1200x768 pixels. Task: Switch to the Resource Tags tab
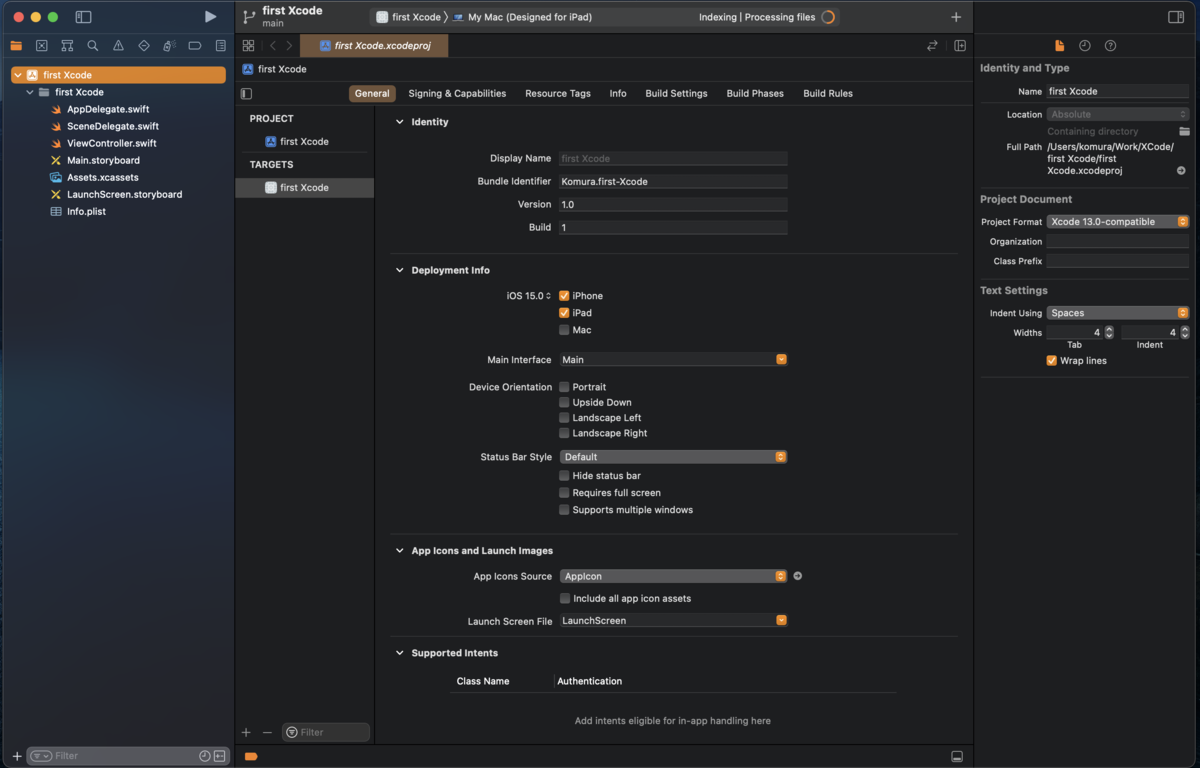coord(558,94)
